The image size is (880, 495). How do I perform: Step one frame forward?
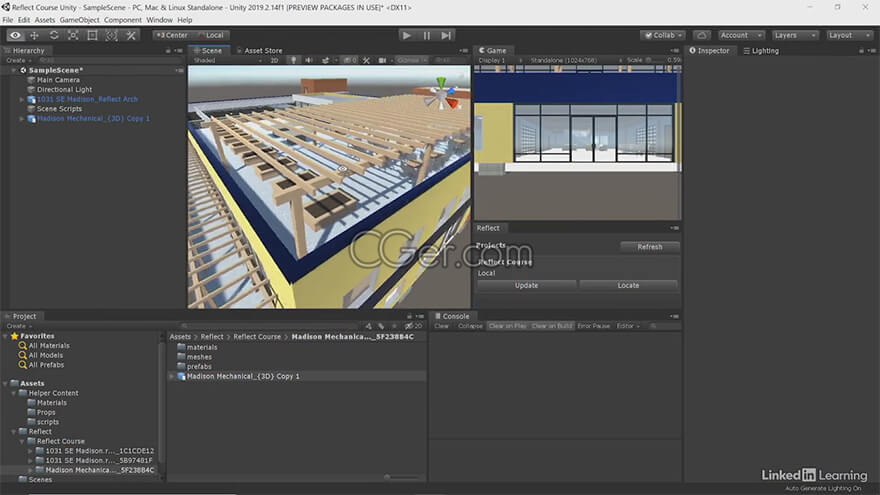click(x=446, y=35)
